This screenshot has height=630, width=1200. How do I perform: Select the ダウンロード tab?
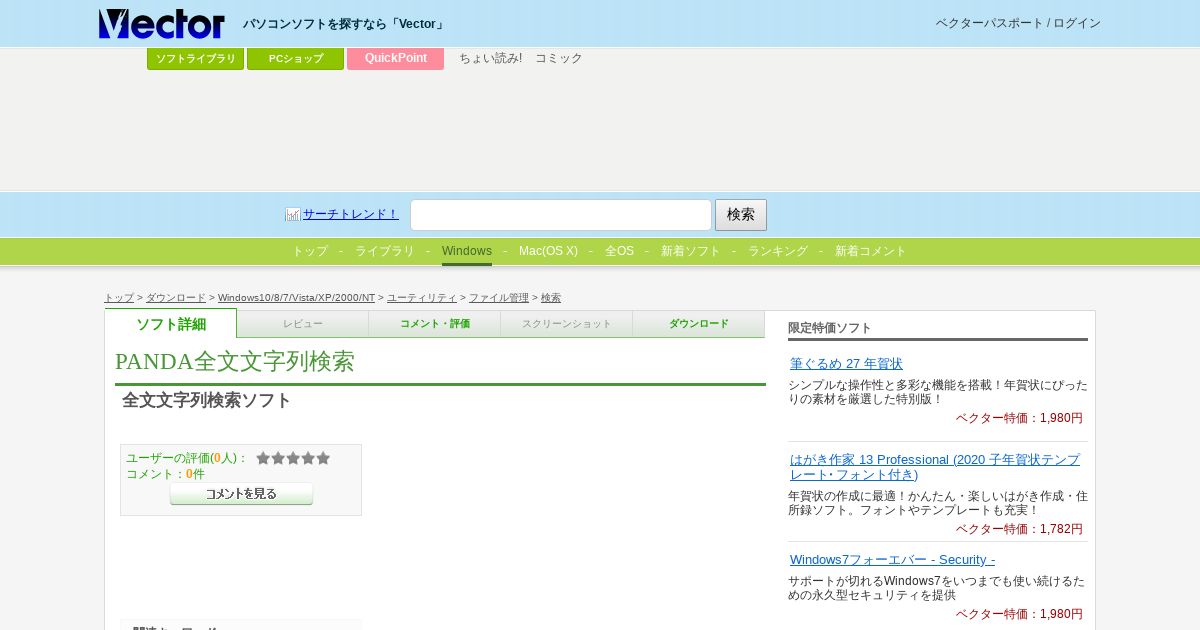(x=699, y=324)
